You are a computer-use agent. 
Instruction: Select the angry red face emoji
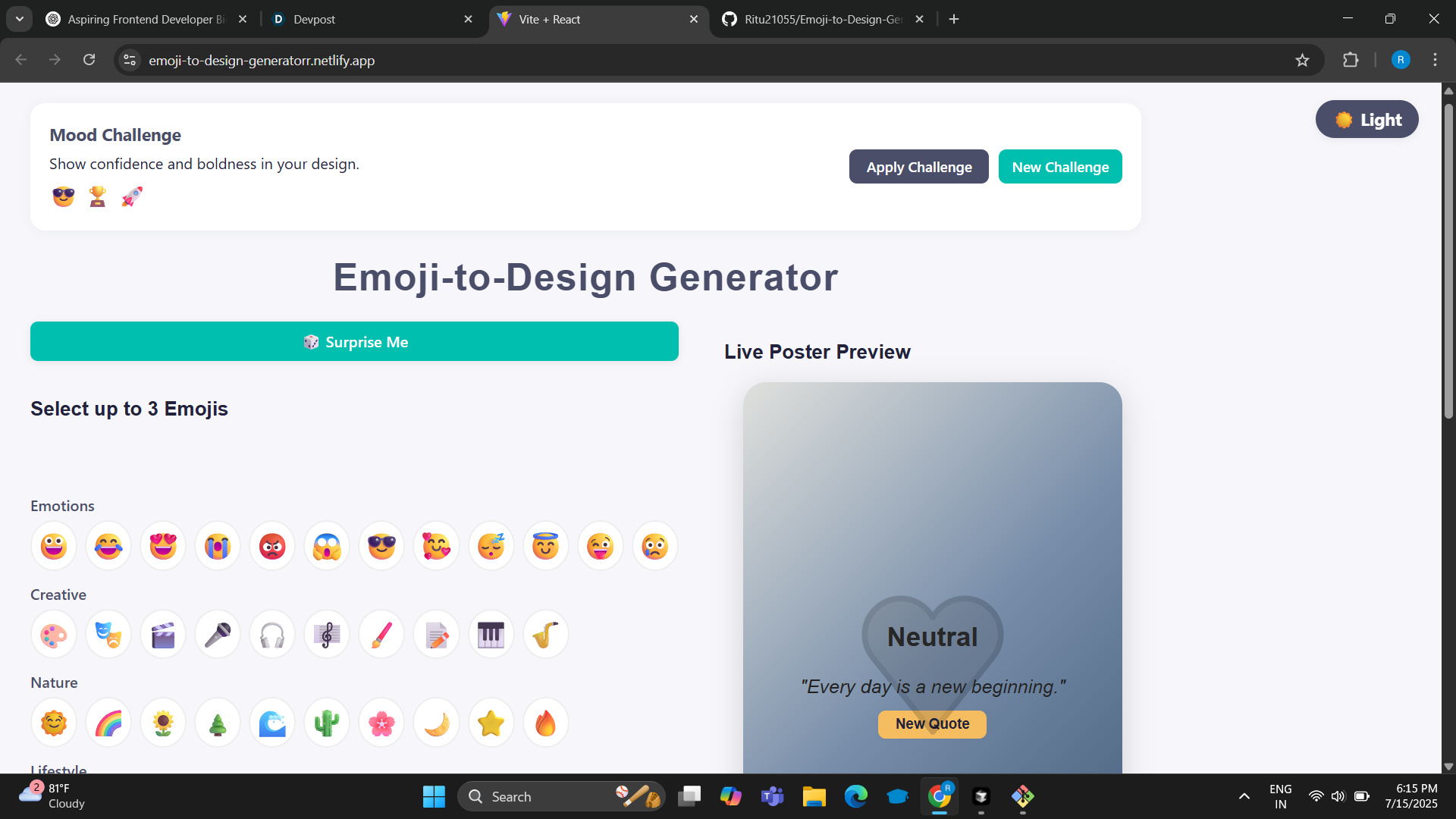click(x=271, y=545)
